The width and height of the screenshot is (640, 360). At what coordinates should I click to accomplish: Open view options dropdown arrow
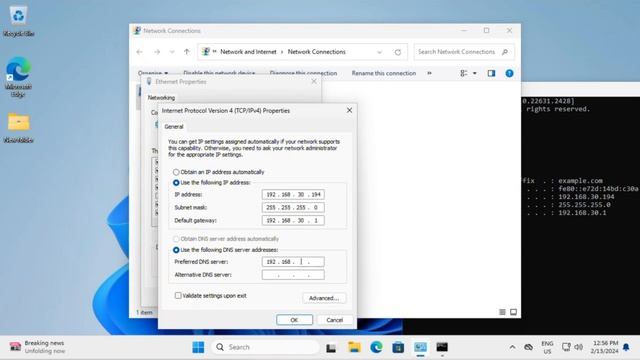[x=475, y=73]
